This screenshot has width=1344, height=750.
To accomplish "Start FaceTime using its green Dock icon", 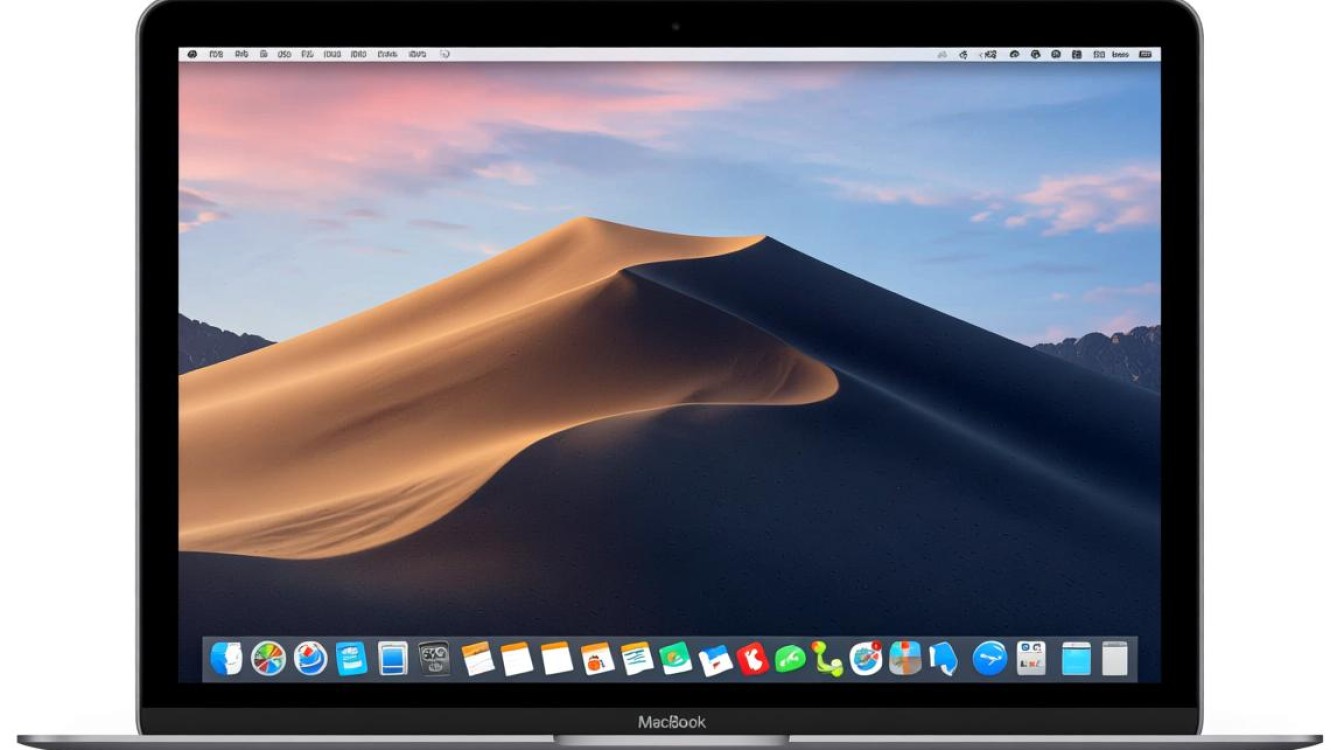I will coord(788,660).
